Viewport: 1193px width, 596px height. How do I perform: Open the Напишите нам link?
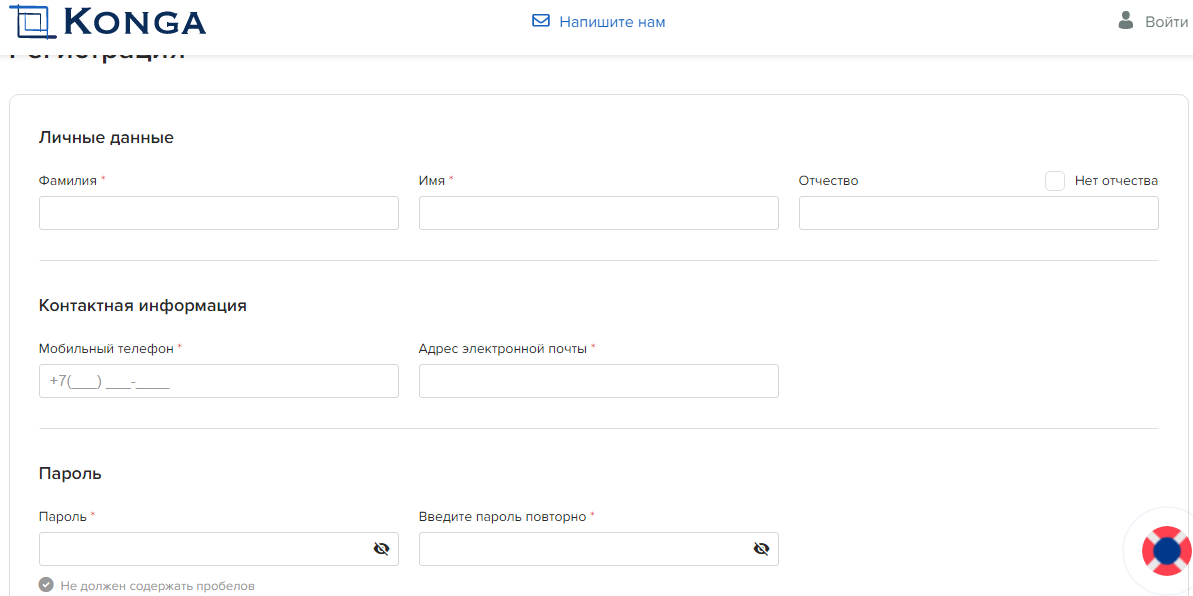(x=612, y=22)
